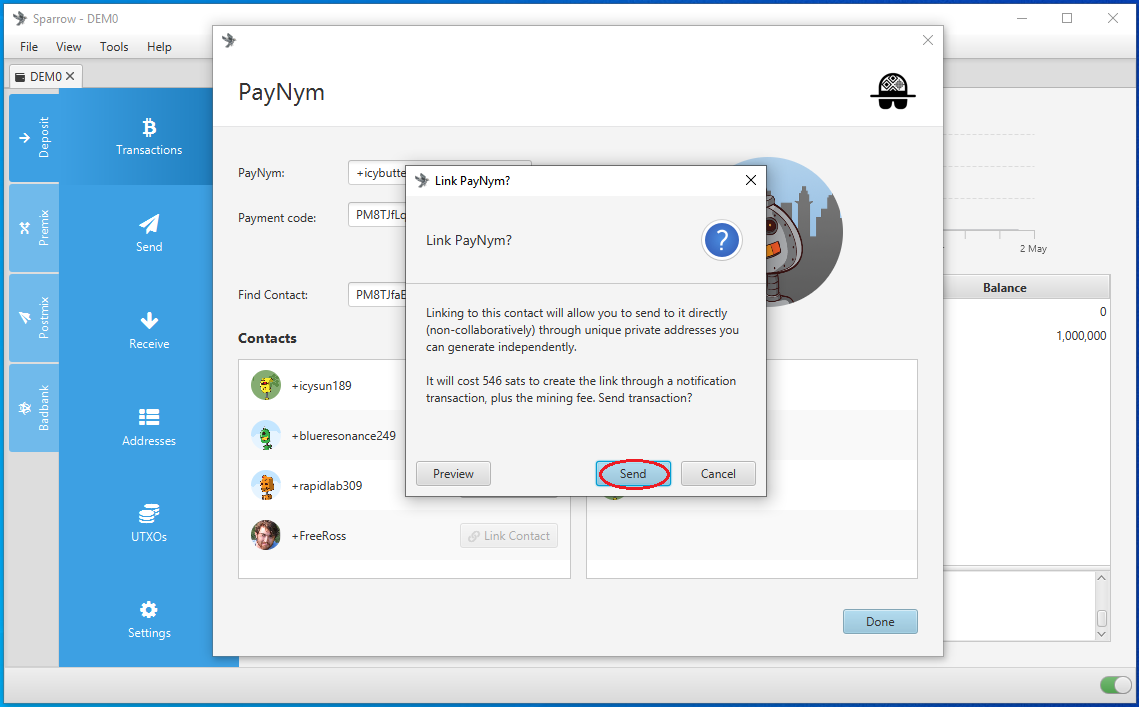Click the 2 May chart date label
1141x708 pixels.
point(1033,249)
